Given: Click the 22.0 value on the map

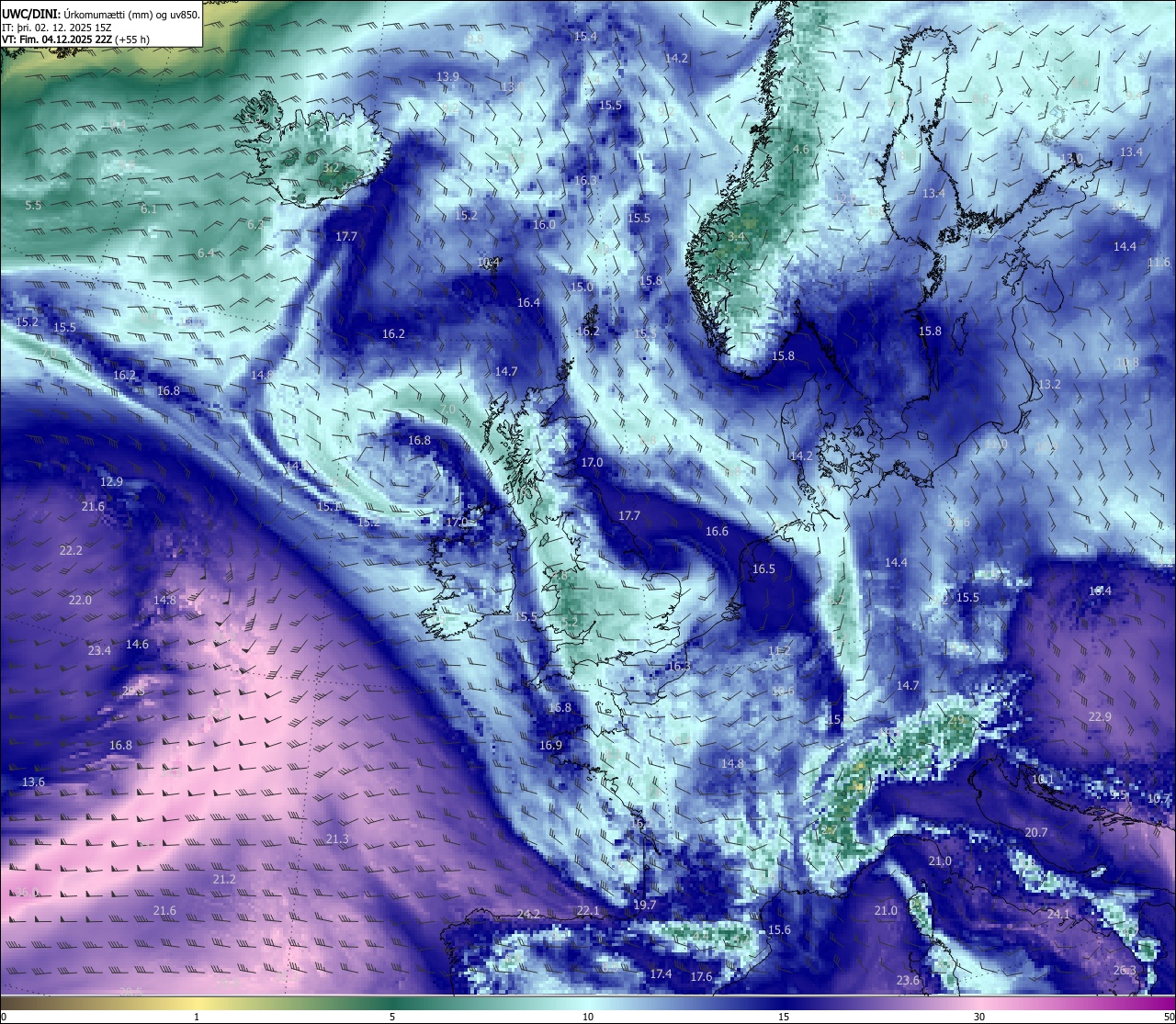Looking at the screenshot, I should tap(80, 600).
